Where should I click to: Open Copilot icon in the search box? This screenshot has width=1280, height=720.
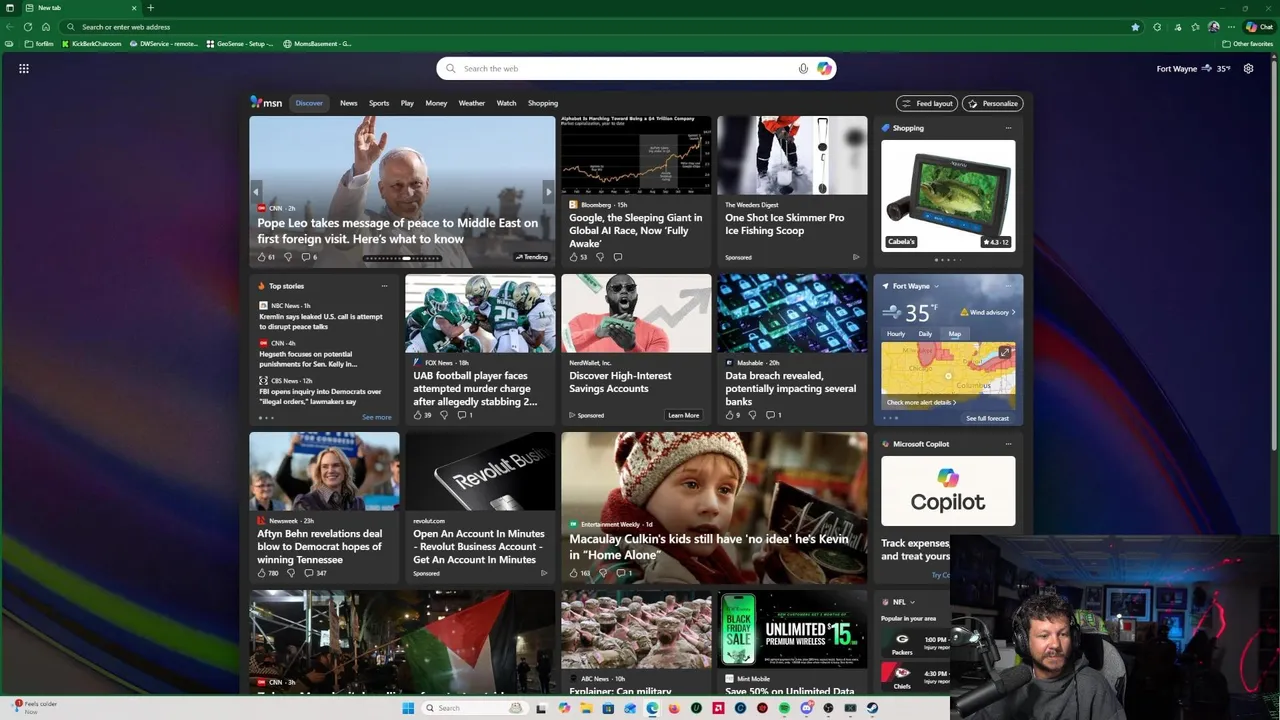(x=824, y=69)
